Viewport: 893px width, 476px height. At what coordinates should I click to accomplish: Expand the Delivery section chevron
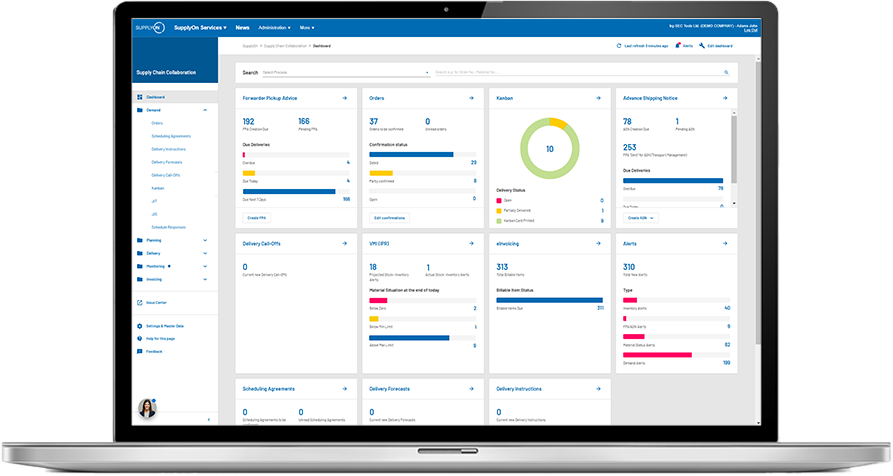pos(205,253)
